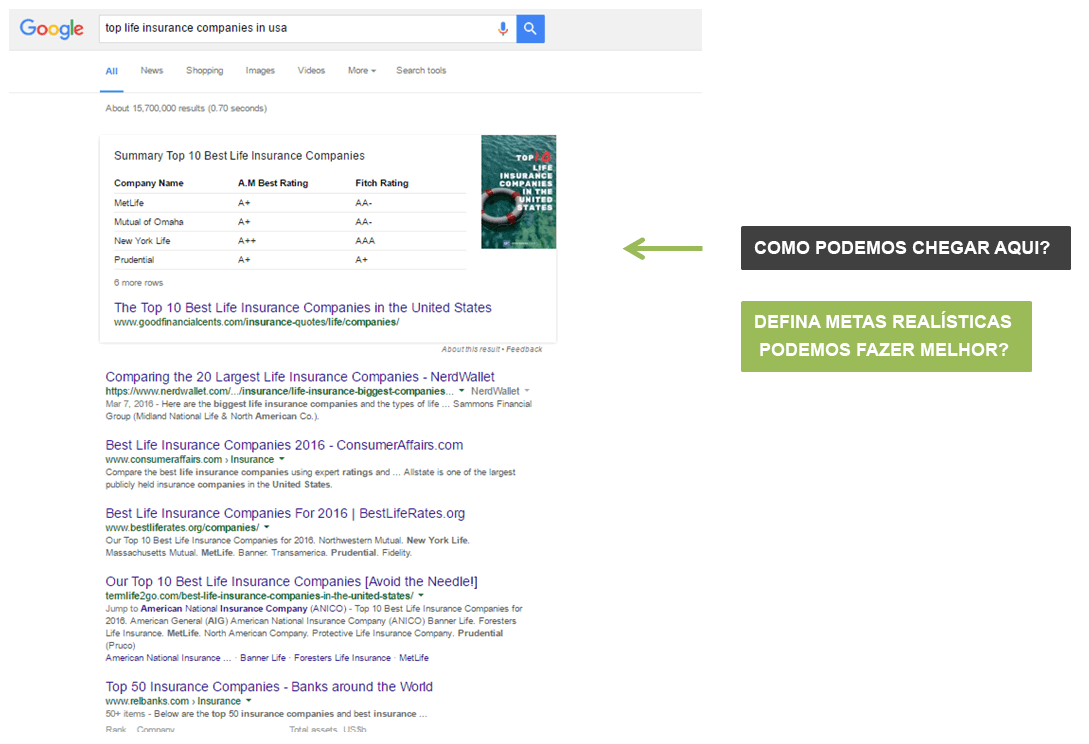1089x744 pixels.
Task: Click the Google logo
Action: tap(51, 28)
